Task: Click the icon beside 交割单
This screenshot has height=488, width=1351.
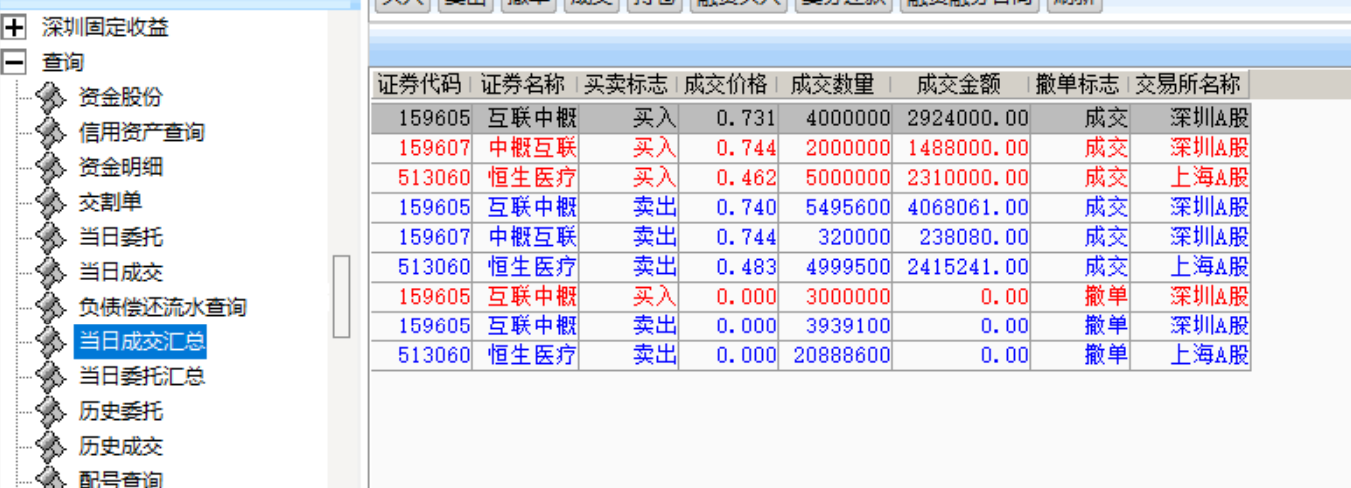Action: coord(50,202)
